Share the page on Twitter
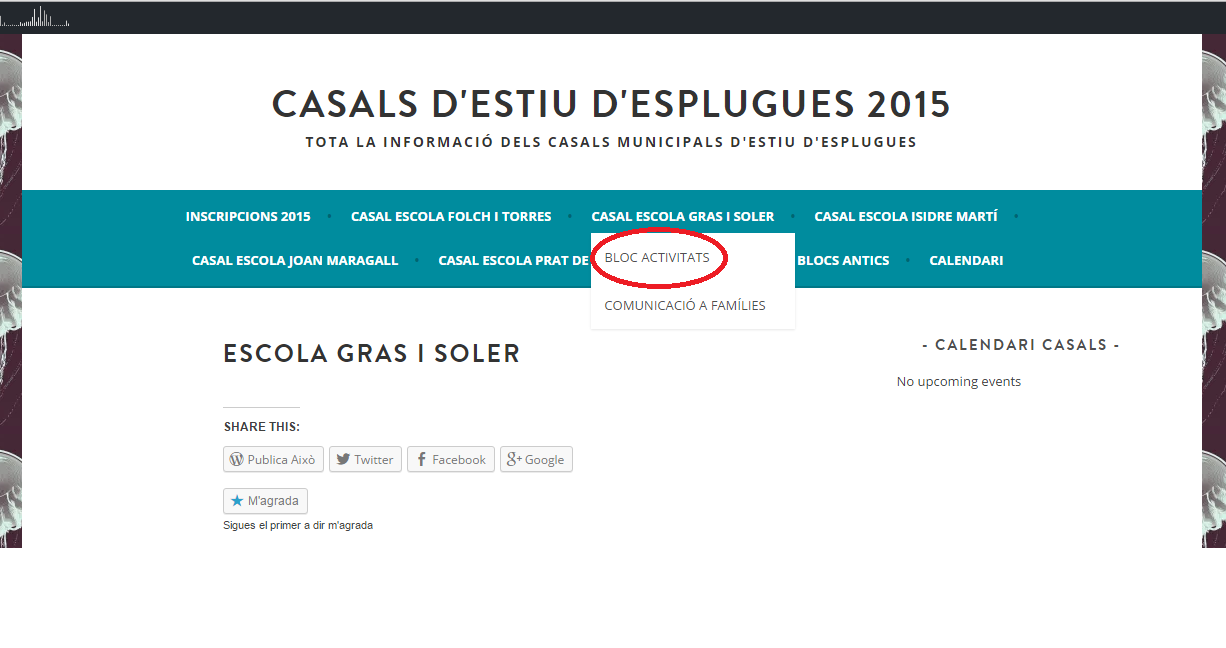 (365, 460)
